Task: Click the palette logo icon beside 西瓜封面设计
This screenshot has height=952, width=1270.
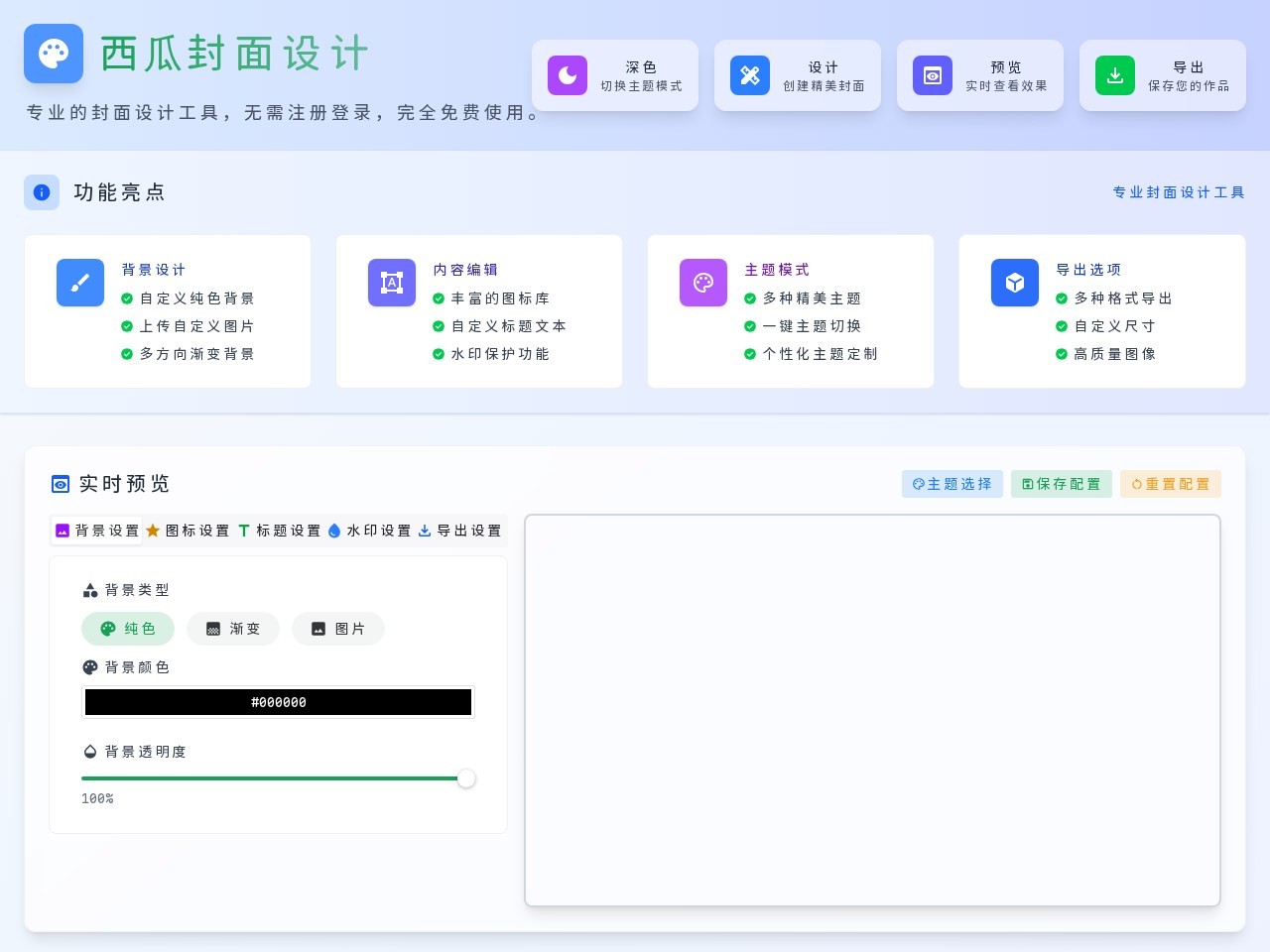Action: (x=54, y=54)
